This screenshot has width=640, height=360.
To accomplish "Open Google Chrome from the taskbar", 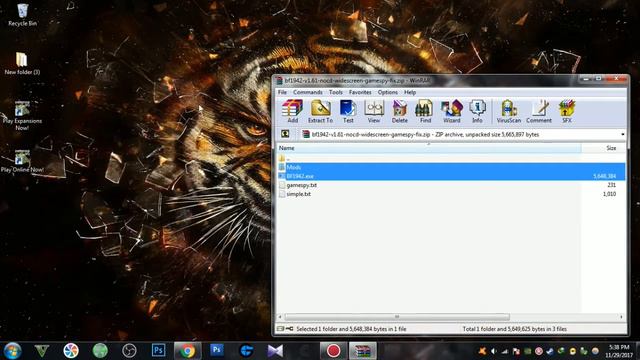I will click(188, 351).
